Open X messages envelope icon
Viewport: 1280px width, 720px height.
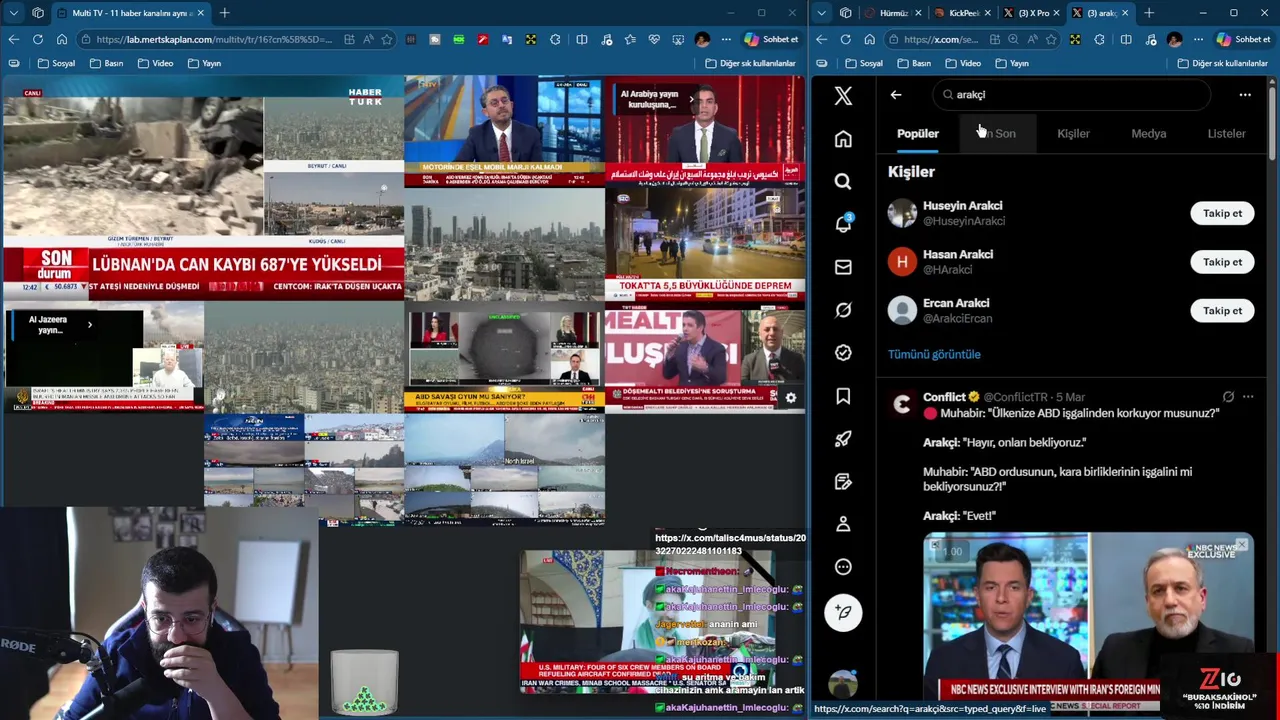pos(843,267)
